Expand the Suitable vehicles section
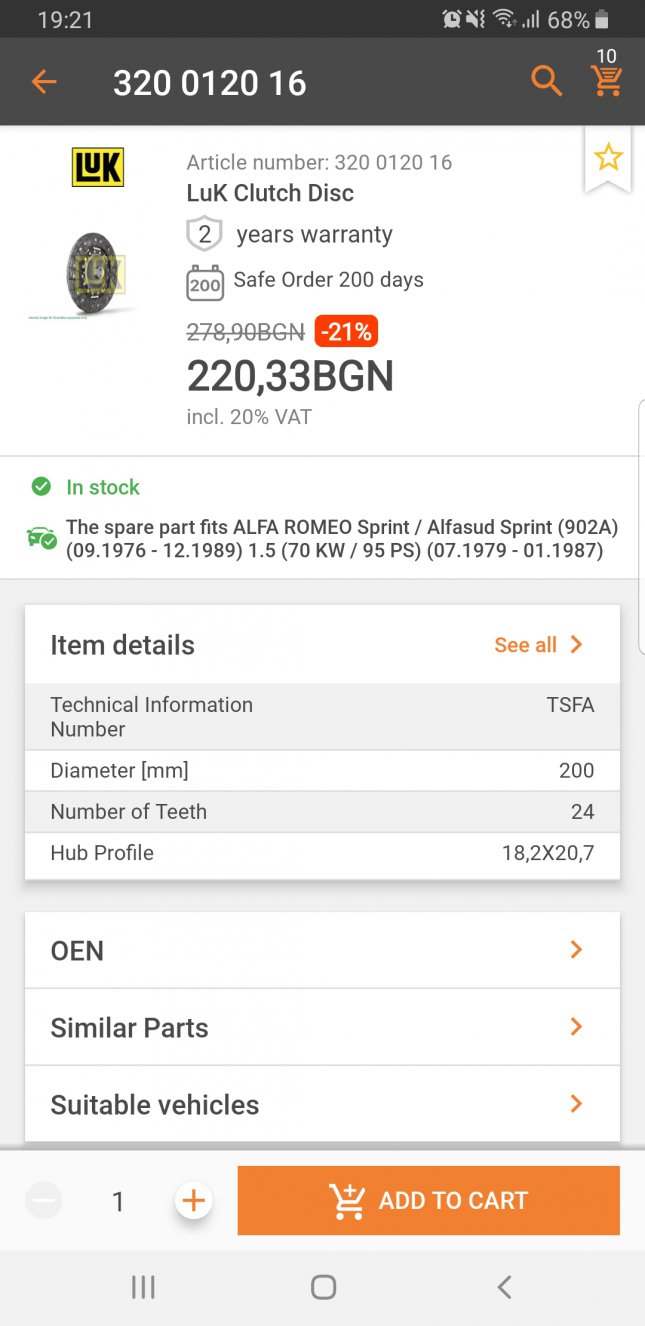The image size is (645, 1326). click(x=322, y=1104)
